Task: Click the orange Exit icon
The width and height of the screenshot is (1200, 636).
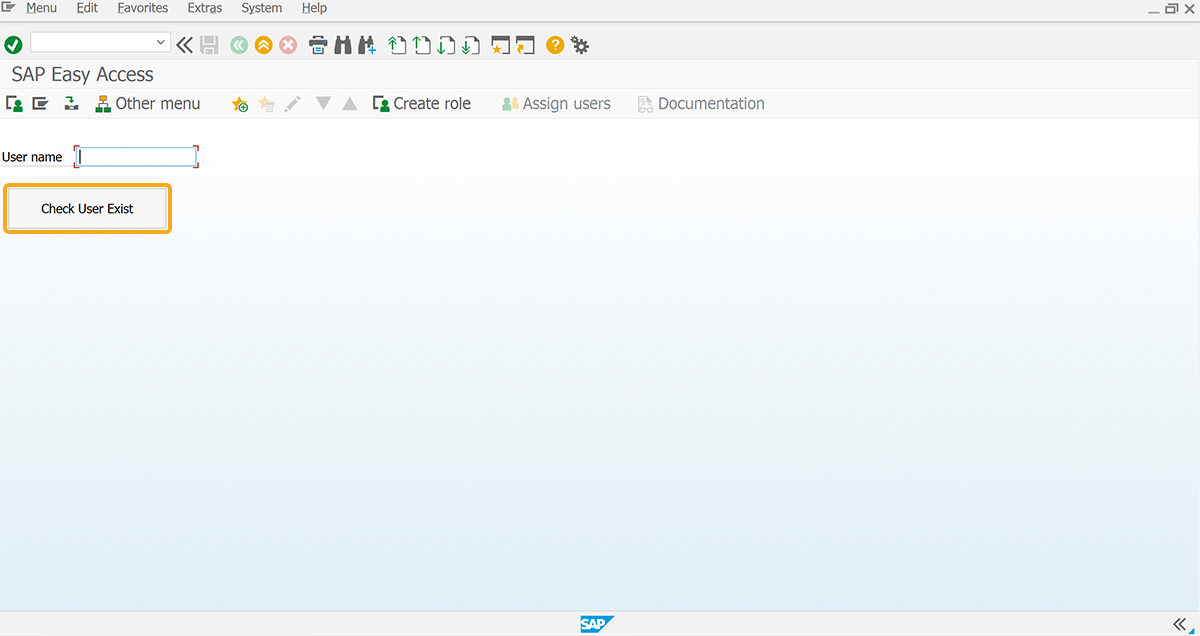Action: point(263,45)
